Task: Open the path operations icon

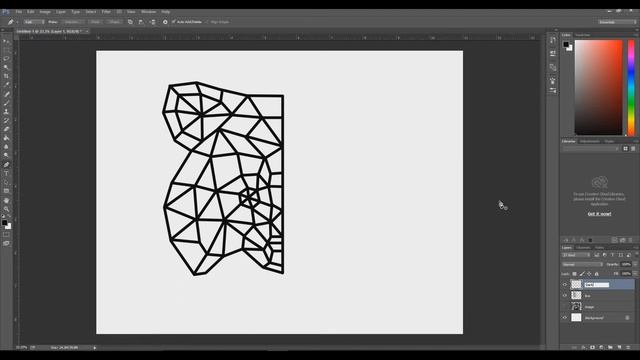Action: (x=130, y=22)
